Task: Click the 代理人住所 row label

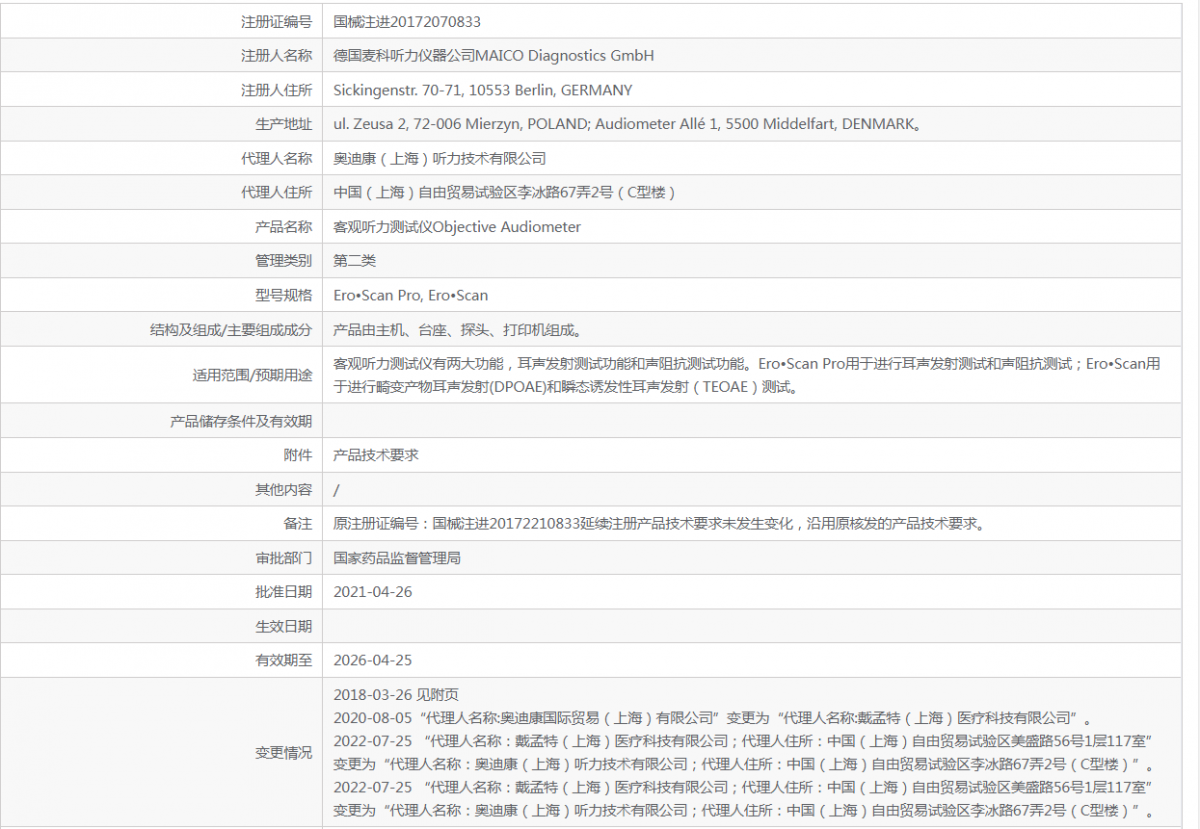Action: click(x=276, y=192)
